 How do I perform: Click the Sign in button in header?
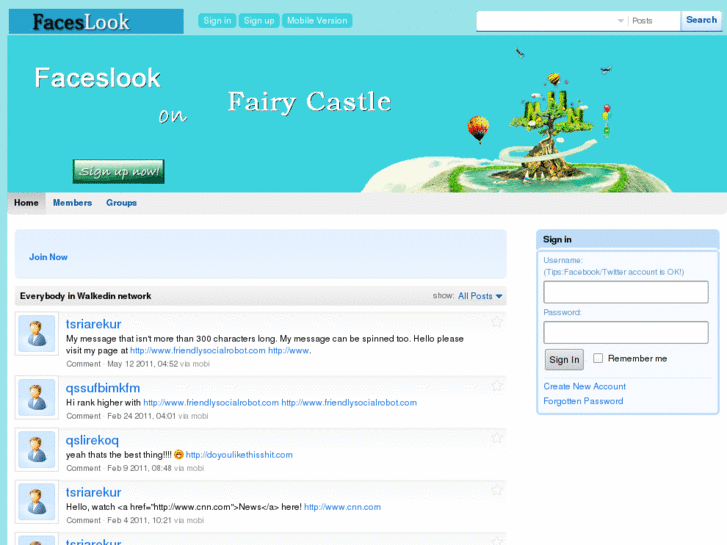(217, 21)
